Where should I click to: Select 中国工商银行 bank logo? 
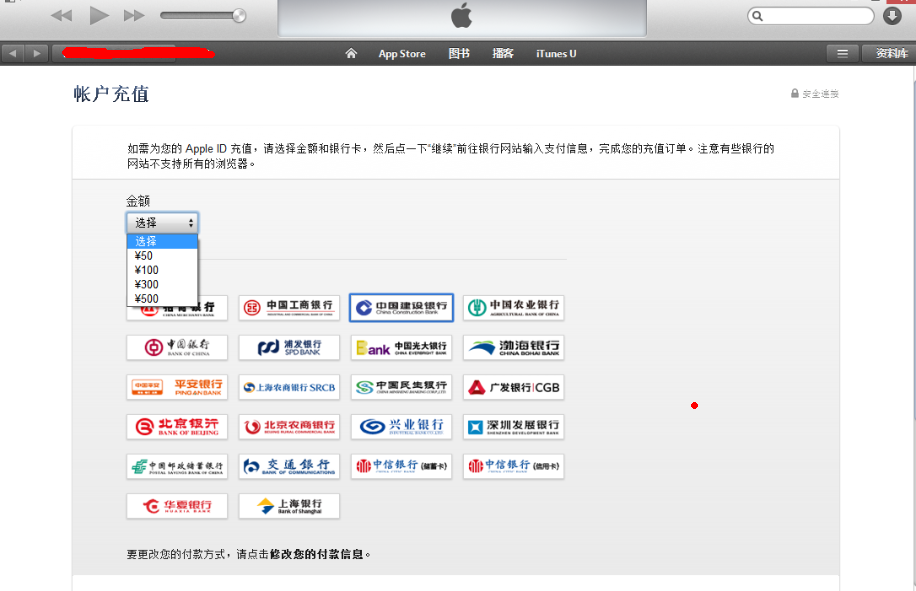point(289,308)
